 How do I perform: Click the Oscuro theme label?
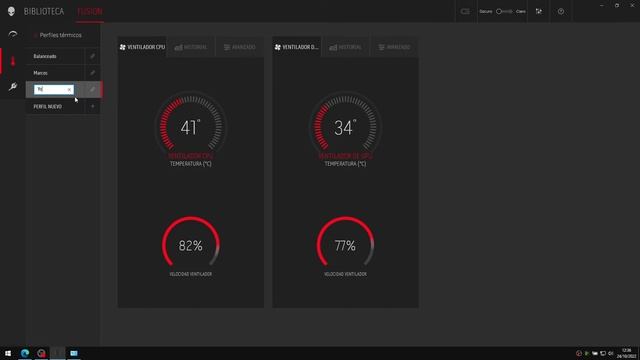pos(486,11)
